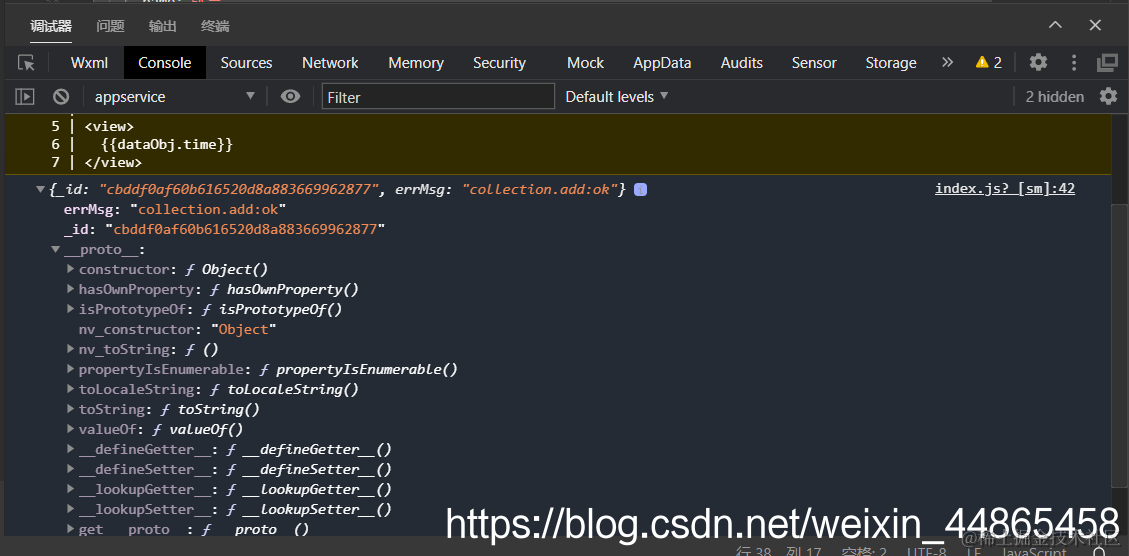The height and width of the screenshot is (556, 1129).
Task: Switch to the Wxml tab
Action: point(89,63)
